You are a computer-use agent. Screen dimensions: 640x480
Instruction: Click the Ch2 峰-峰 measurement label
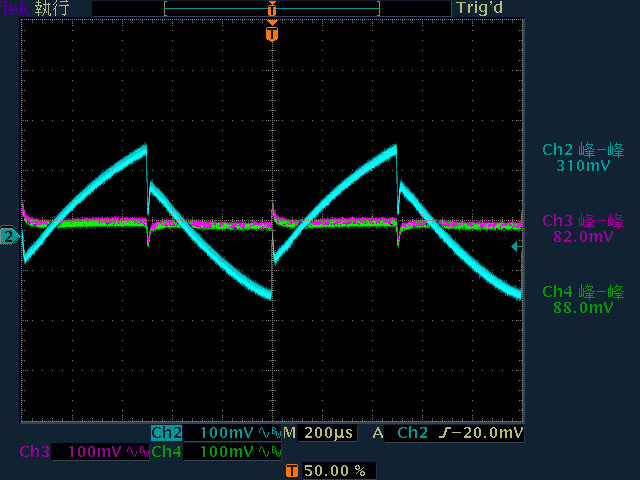tap(583, 150)
